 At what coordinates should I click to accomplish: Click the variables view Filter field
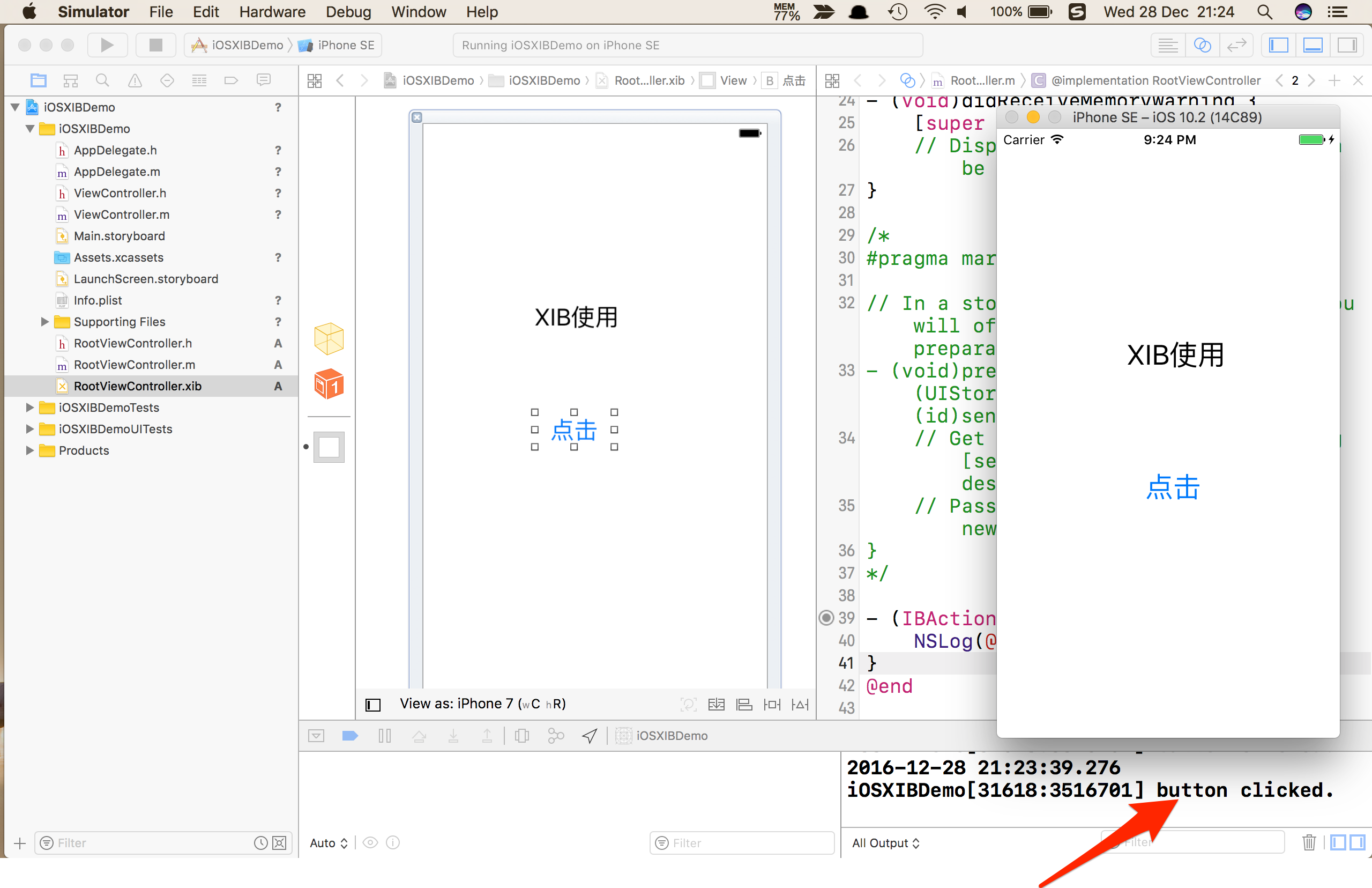[743, 843]
